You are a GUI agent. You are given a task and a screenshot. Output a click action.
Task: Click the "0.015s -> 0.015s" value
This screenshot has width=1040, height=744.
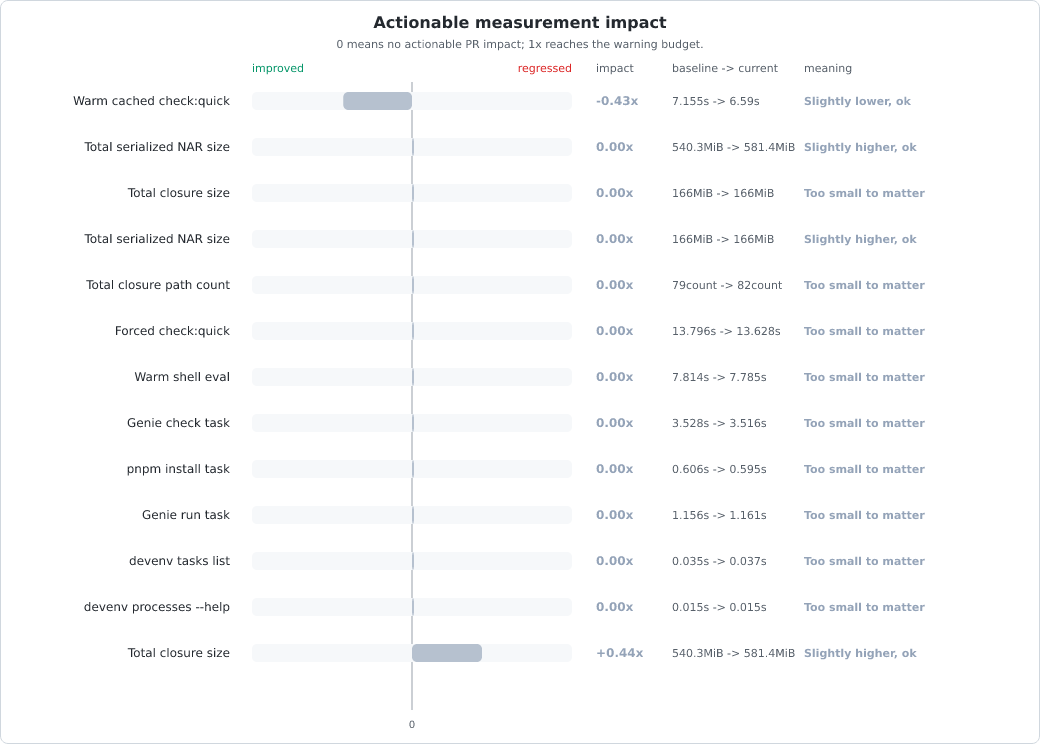pos(719,607)
